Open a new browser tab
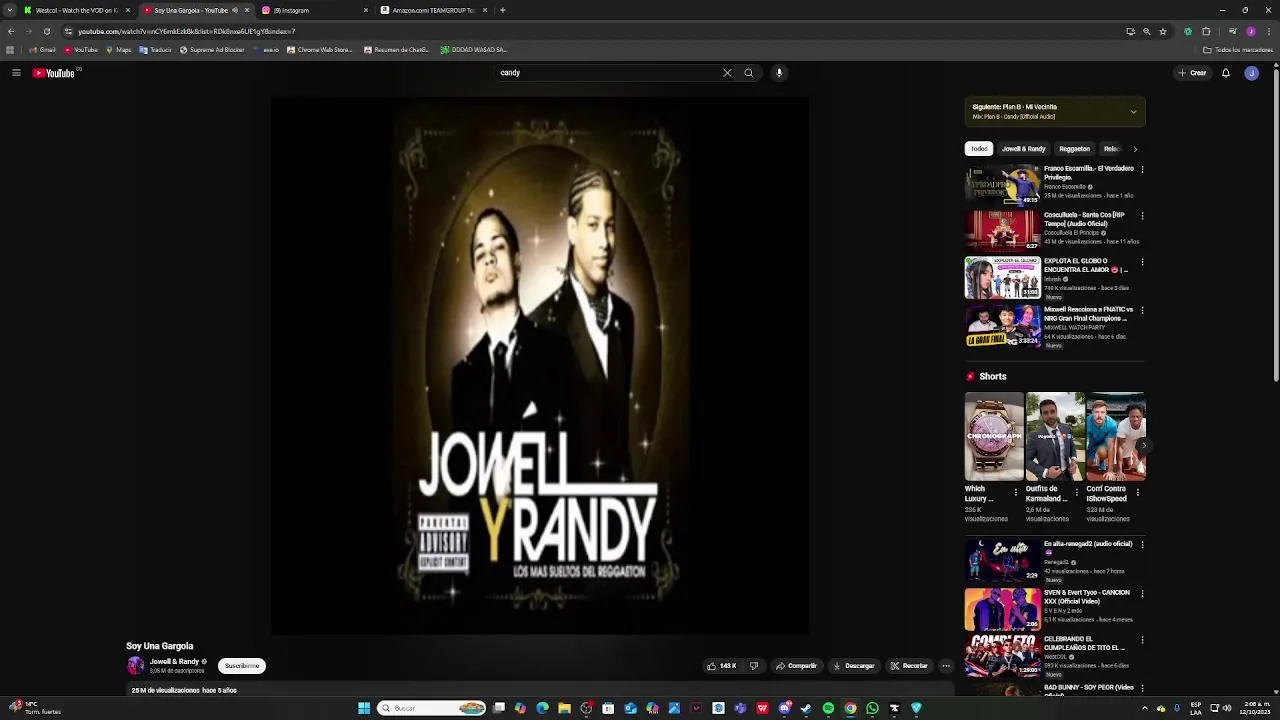This screenshot has width=1280, height=720. [503, 10]
